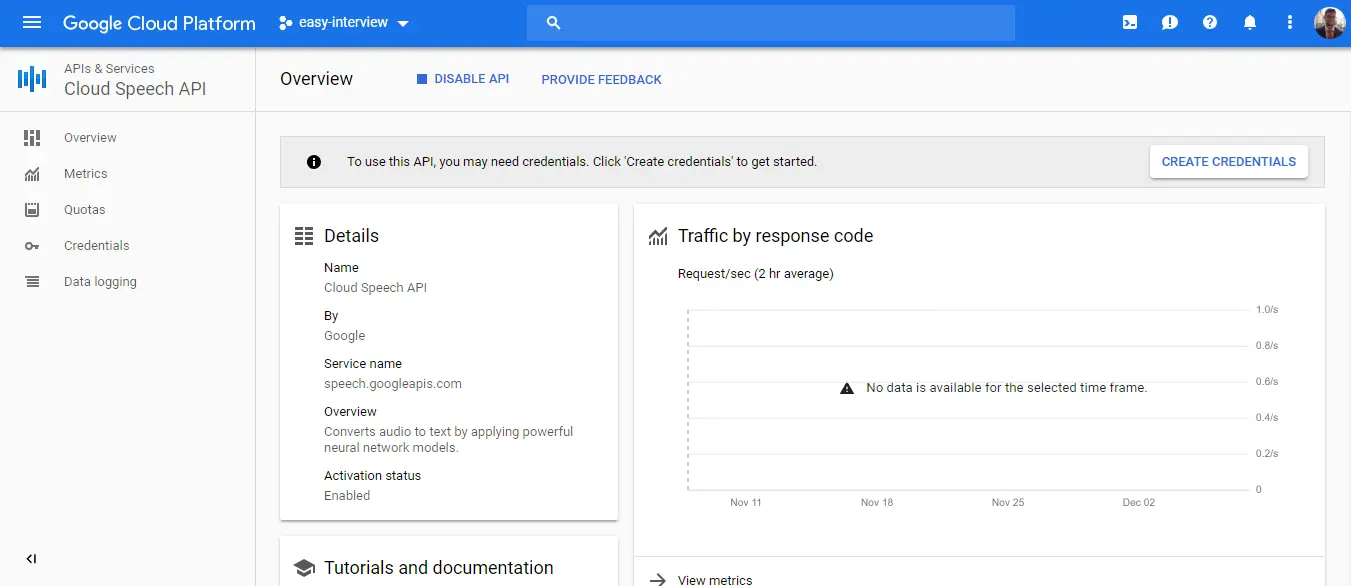Click the search magnifier icon
Image resolution: width=1351 pixels, height=586 pixels.
click(554, 23)
